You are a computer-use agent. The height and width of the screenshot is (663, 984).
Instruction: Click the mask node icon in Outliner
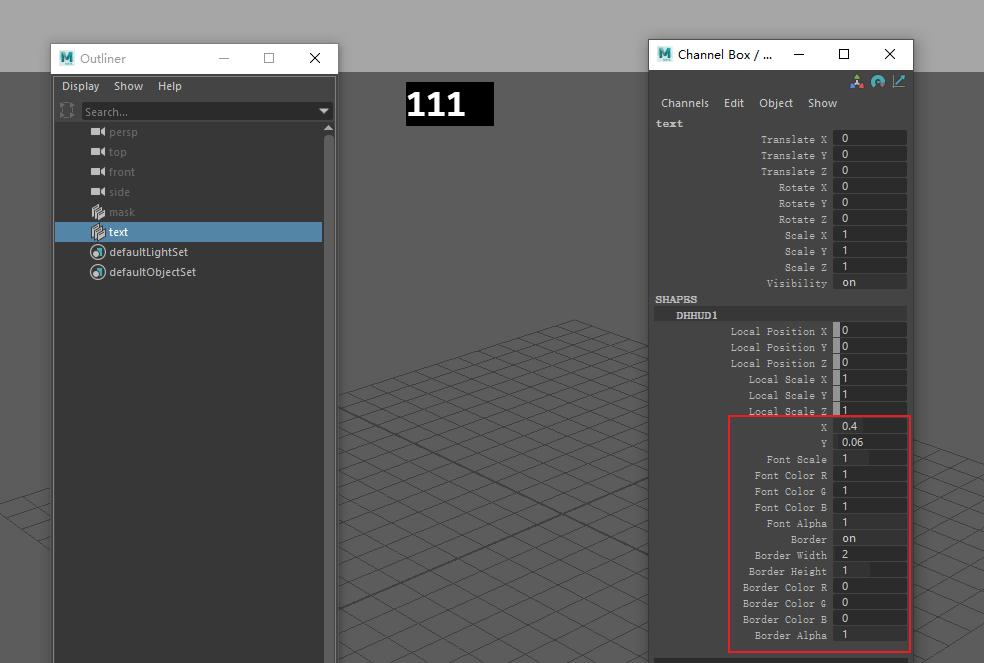[x=98, y=212]
